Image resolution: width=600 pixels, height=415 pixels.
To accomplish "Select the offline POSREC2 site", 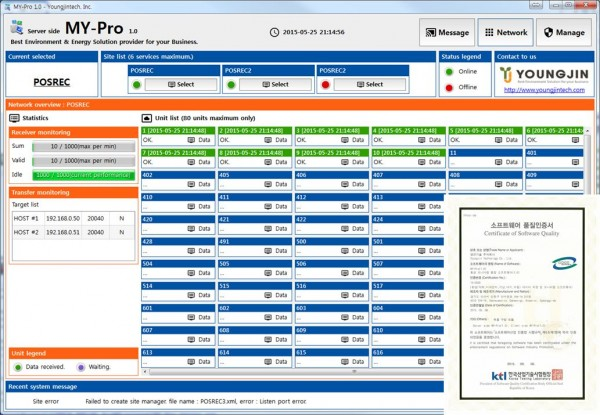I will [370, 85].
